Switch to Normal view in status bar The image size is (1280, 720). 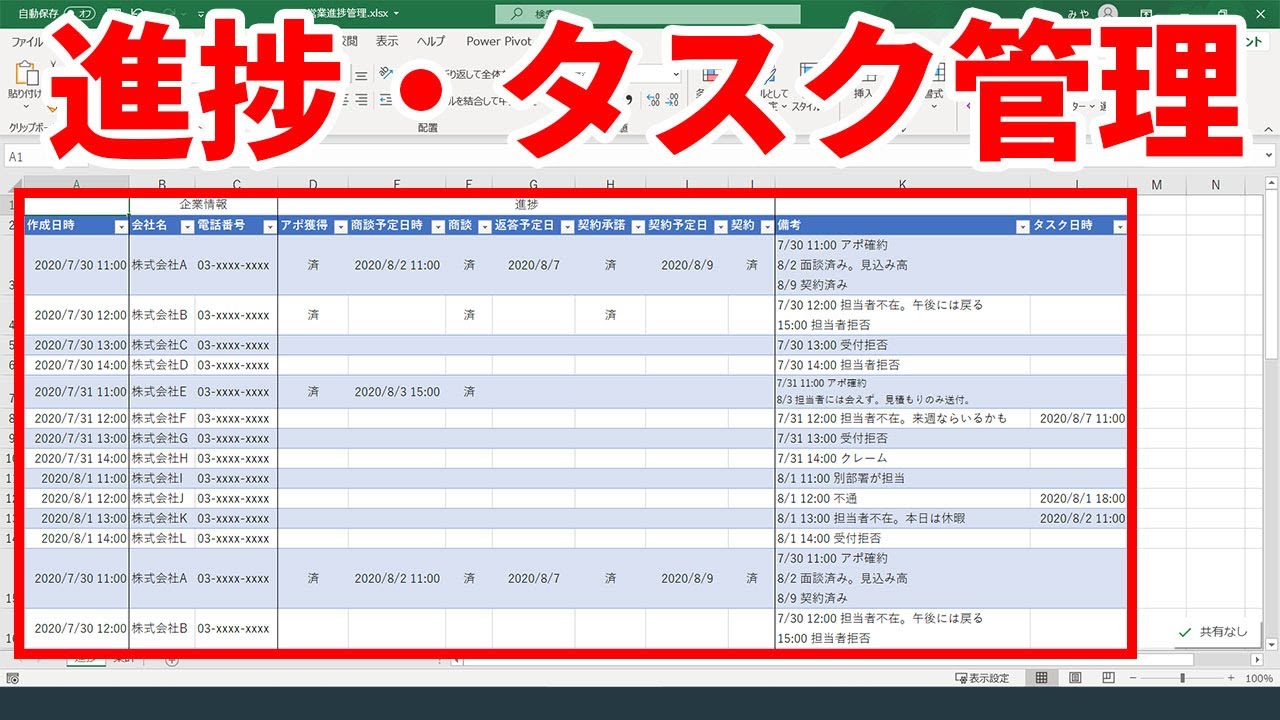click(1040, 677)
